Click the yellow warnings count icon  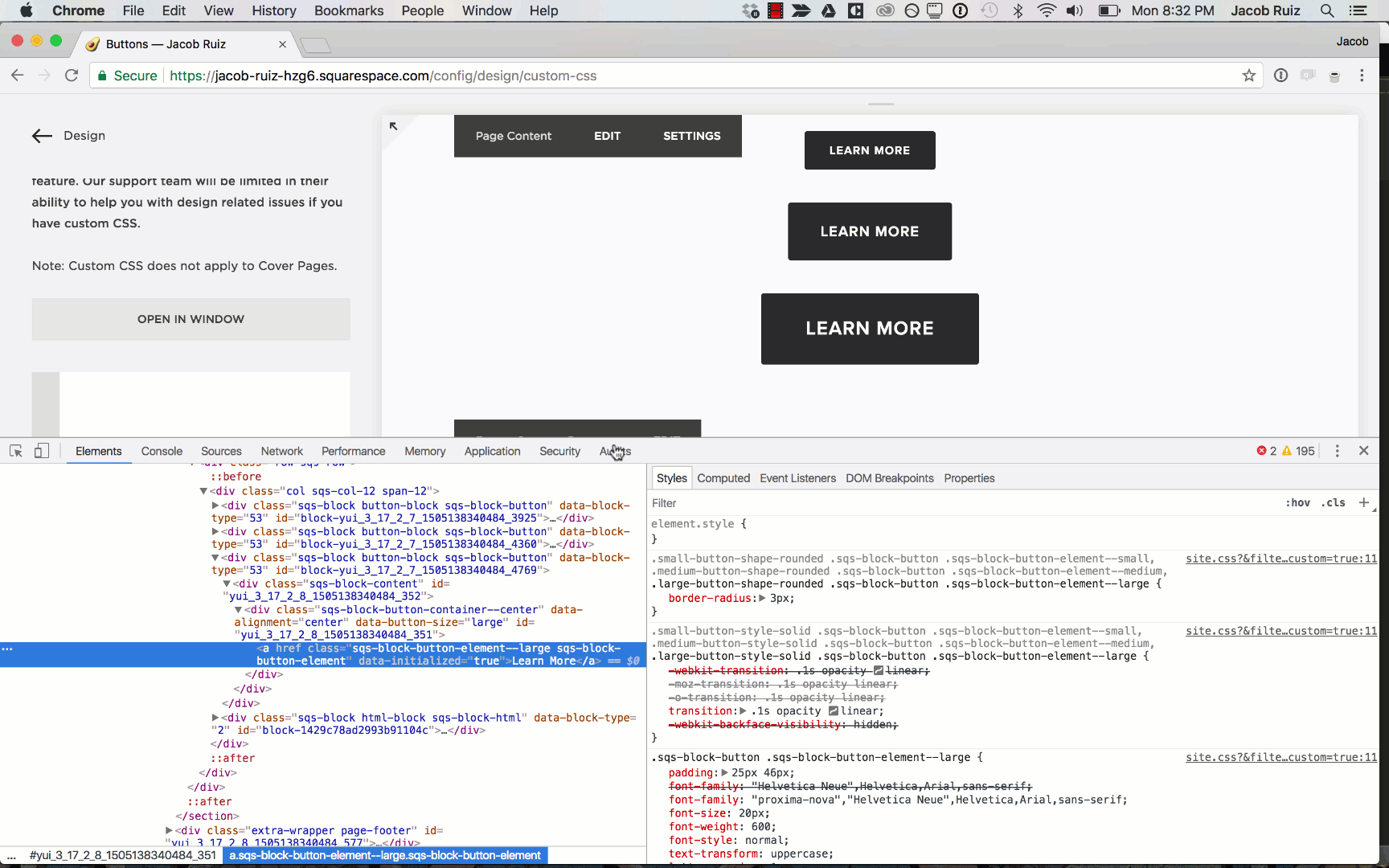click(x=1287, y=451)
